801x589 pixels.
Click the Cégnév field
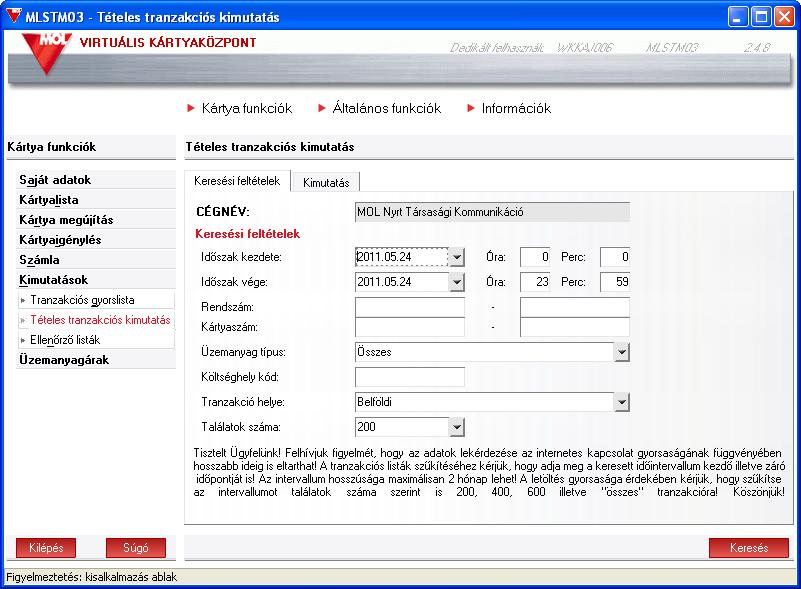point(492,212)
